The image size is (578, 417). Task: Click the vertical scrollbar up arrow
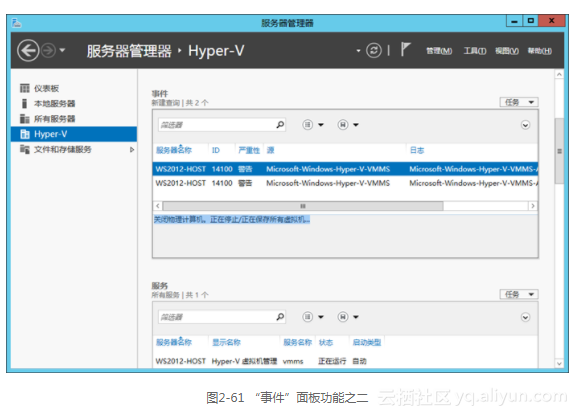coord(559,74)
